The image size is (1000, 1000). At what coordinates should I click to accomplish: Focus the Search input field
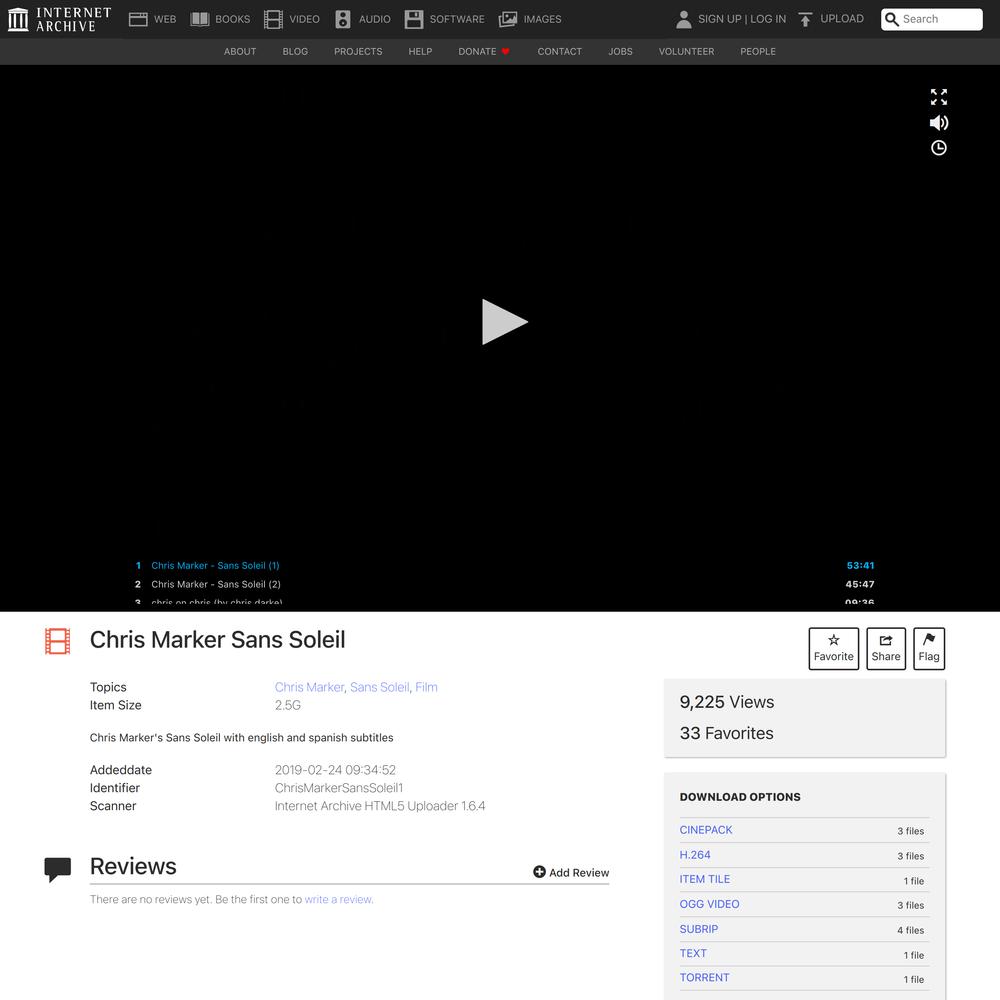point(931,19)
